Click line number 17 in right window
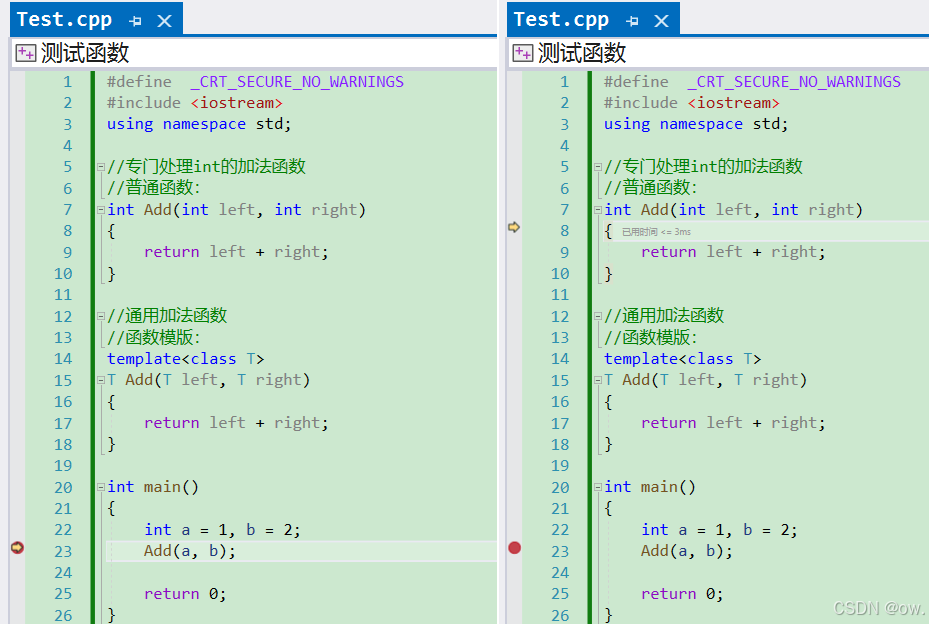Viewport: 929px width, 624px height. click(x=560, y=423)
